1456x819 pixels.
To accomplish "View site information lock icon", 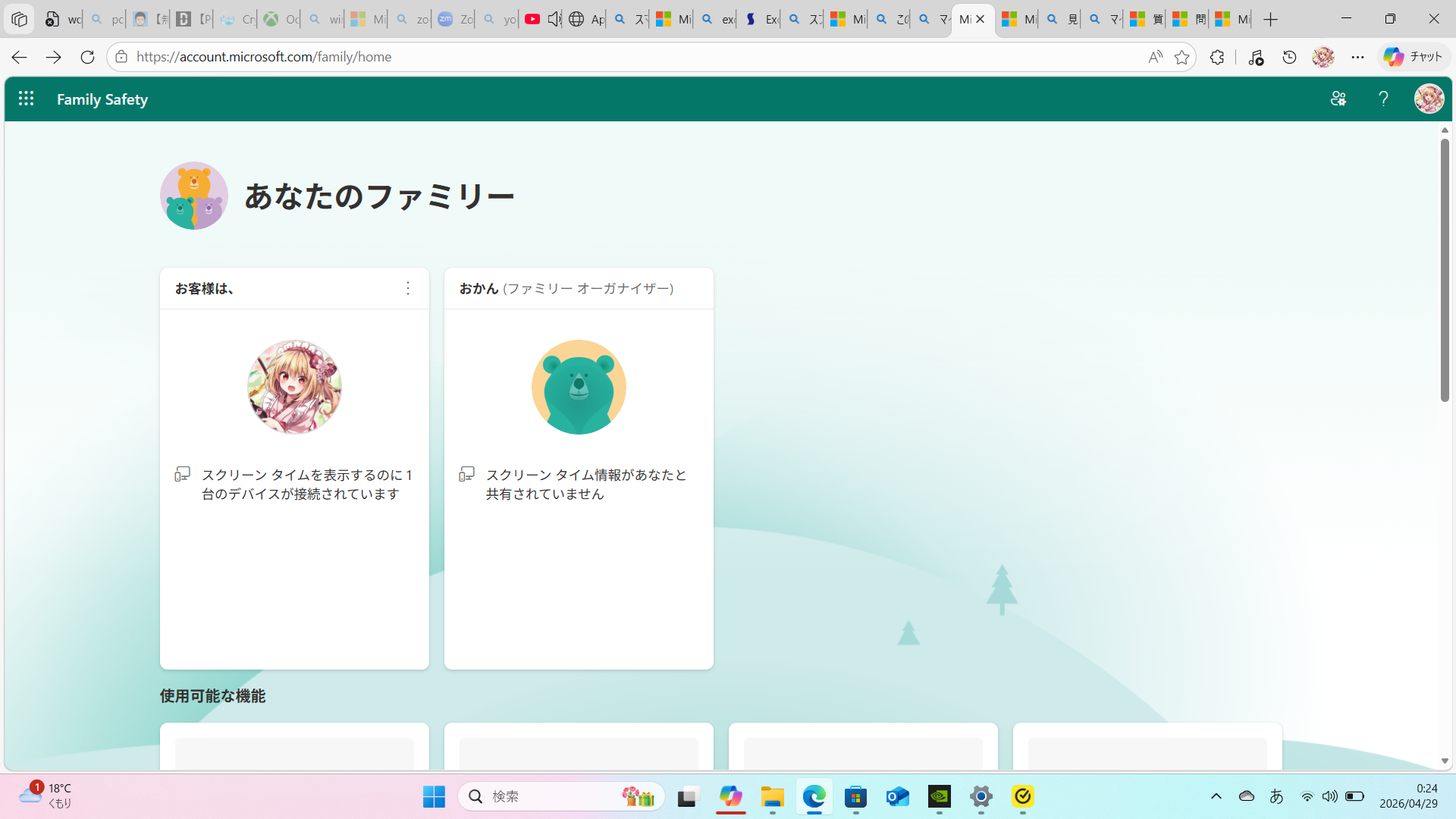I will pyautogui.click(x=121, y=57).
